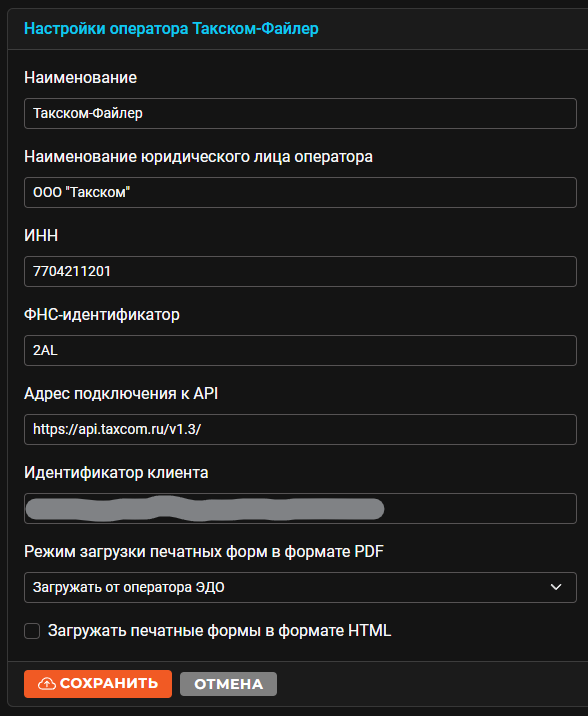Screen dimensions: 588x716
Task: Click the 'ФНС-идентификатор' label text
Action: pyautogui.click(x=102, y=315)
